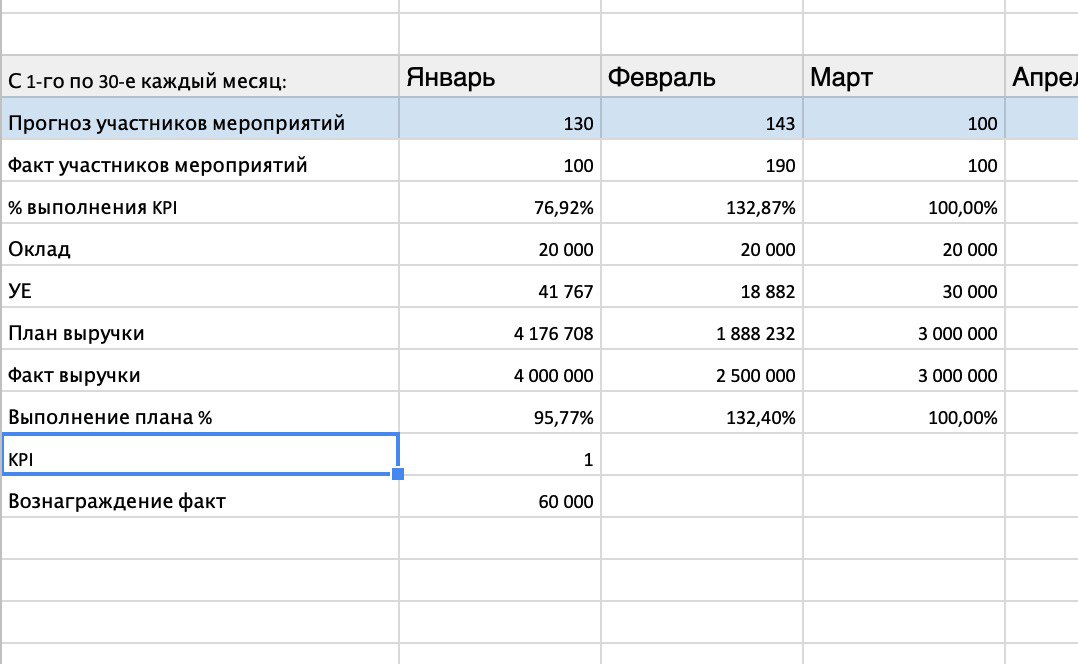This screenshot has height=664, width=1078.
Task: Select the Оклад row label cell
Action: 200,249
